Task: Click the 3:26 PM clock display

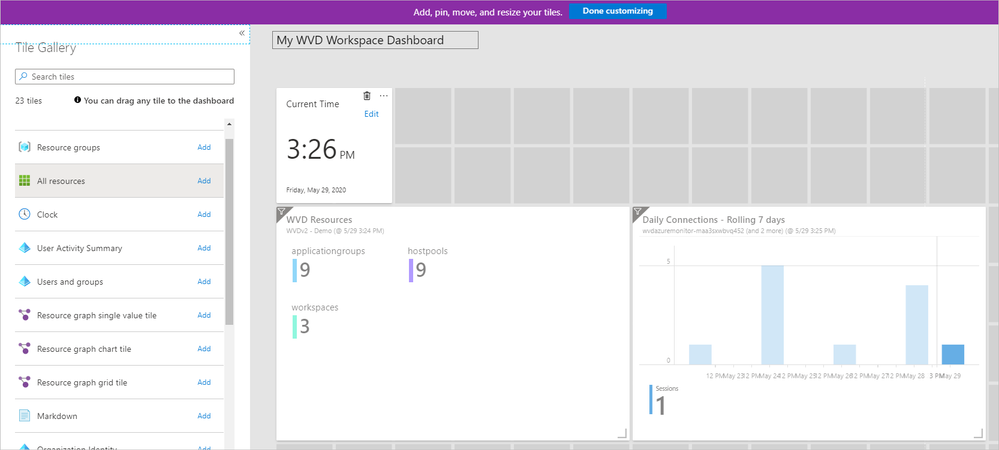Action: pyautogui.click(x=320, y=150)
